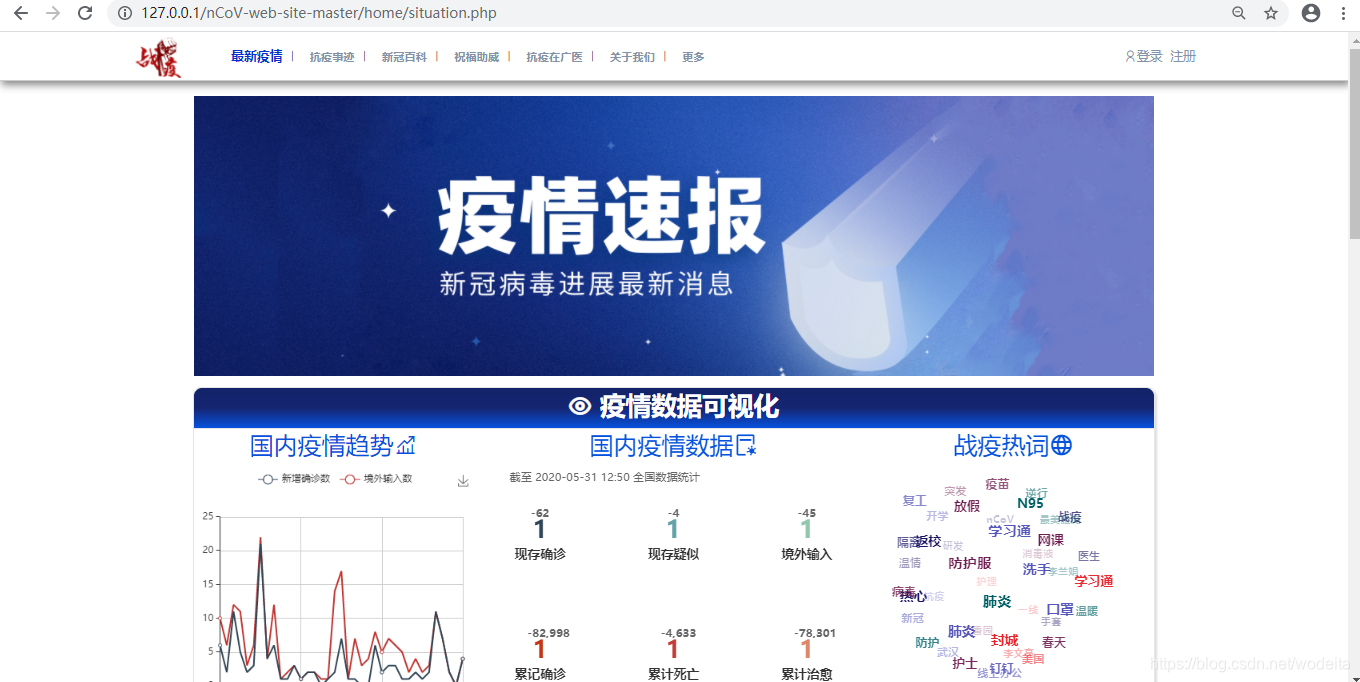Screen dimensions: 1360x682
Task: Reload the page with the refresh icon
Action: point(86,13)
